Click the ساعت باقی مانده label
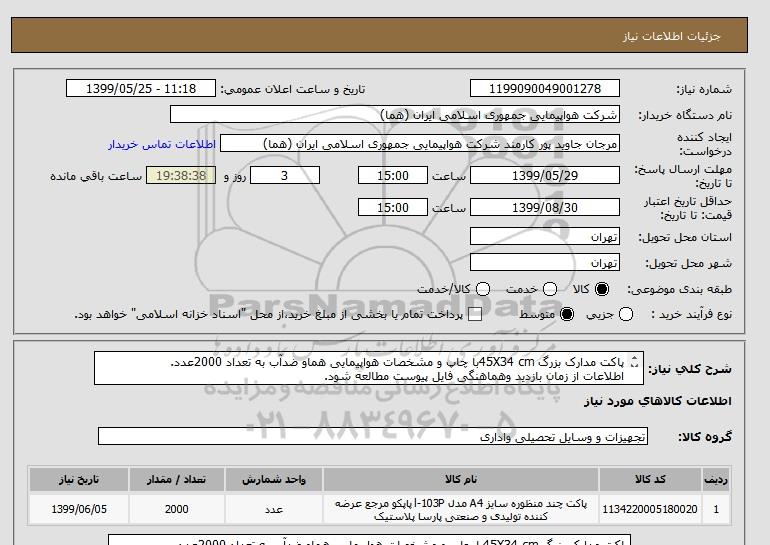Image resolution: width=770 pixels, height=545 pixels. [96, 176]
